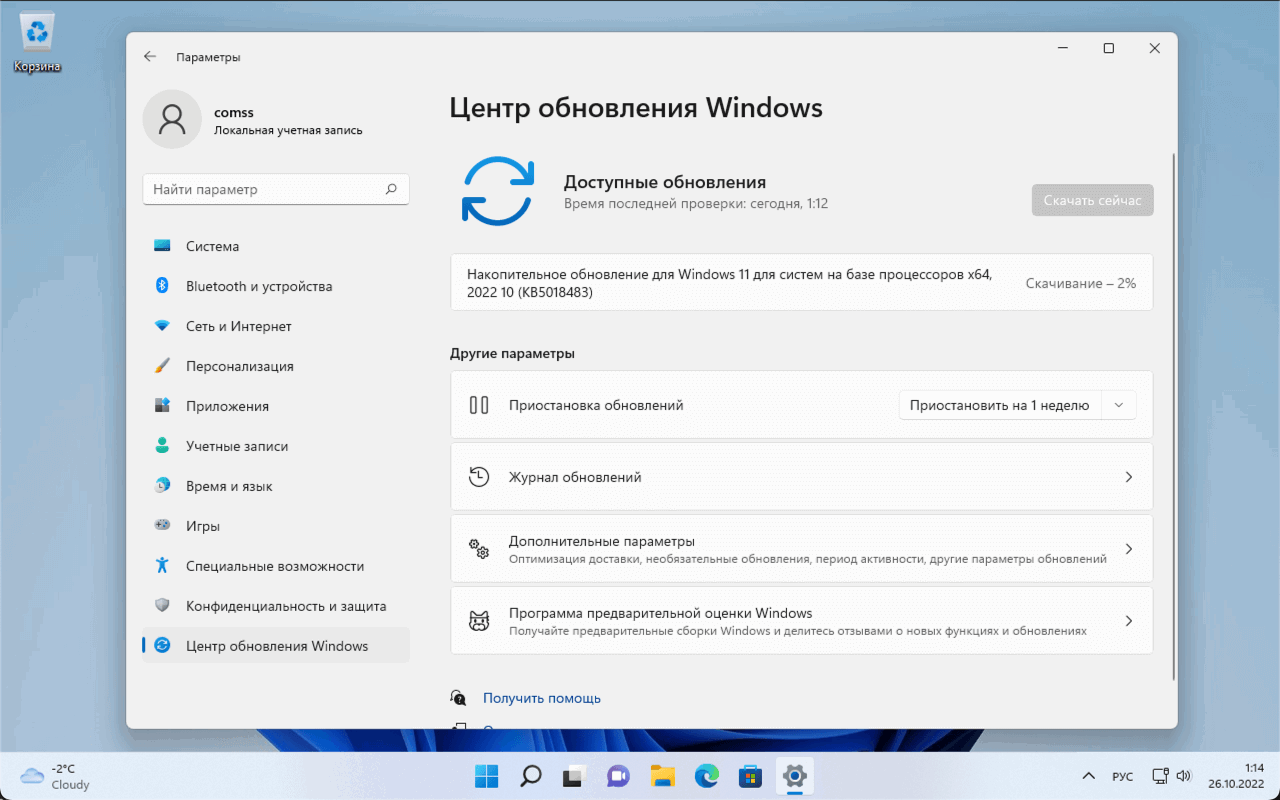
Task: Click Скачивание – 2% status text
Action: 1081,283
